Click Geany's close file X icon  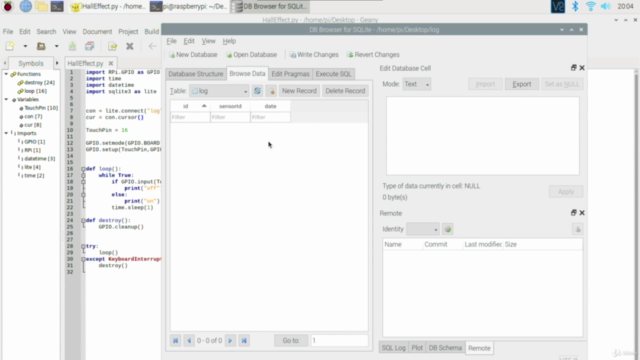point(129,46)
